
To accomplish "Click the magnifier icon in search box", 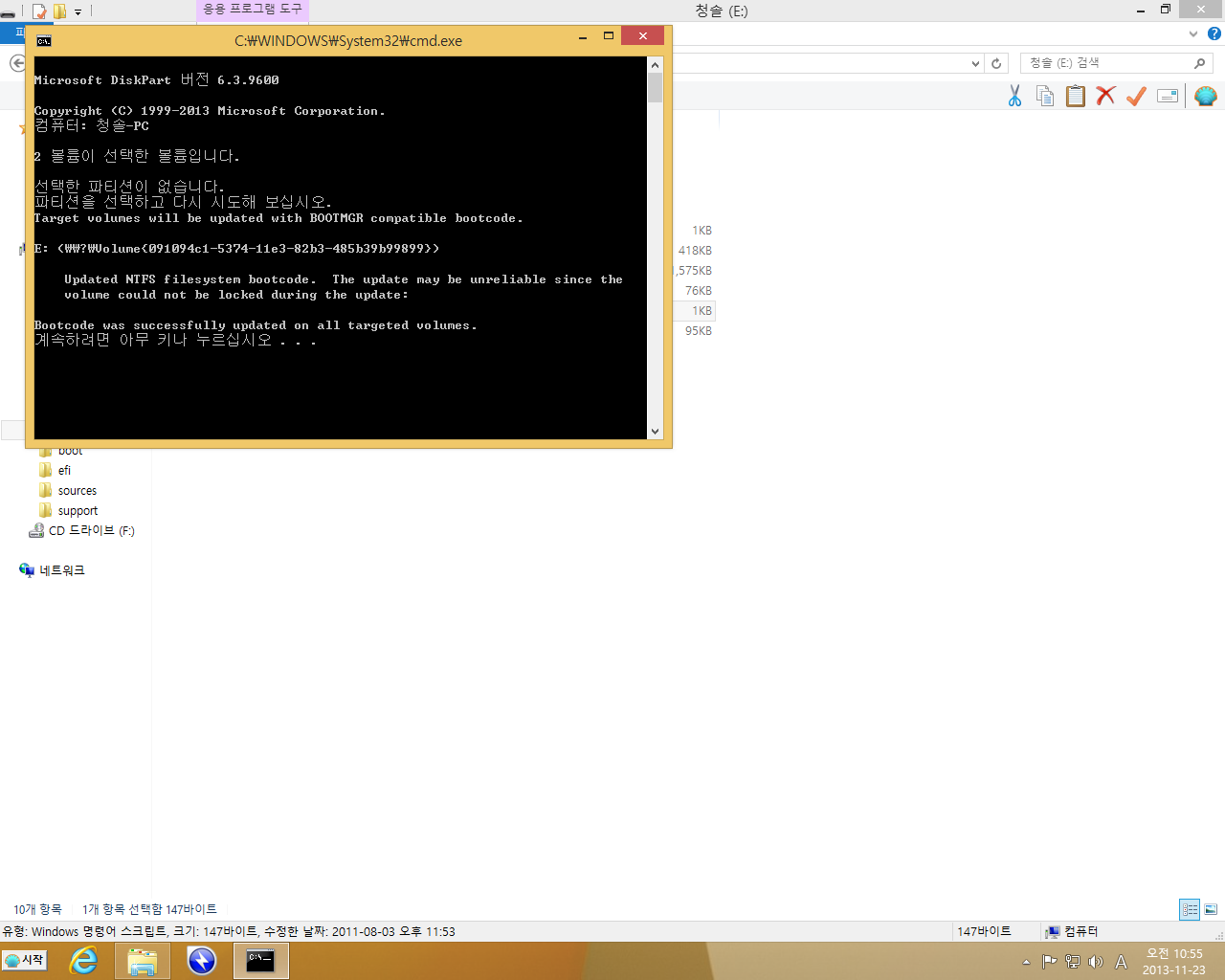I will [x=1199, y=63].
